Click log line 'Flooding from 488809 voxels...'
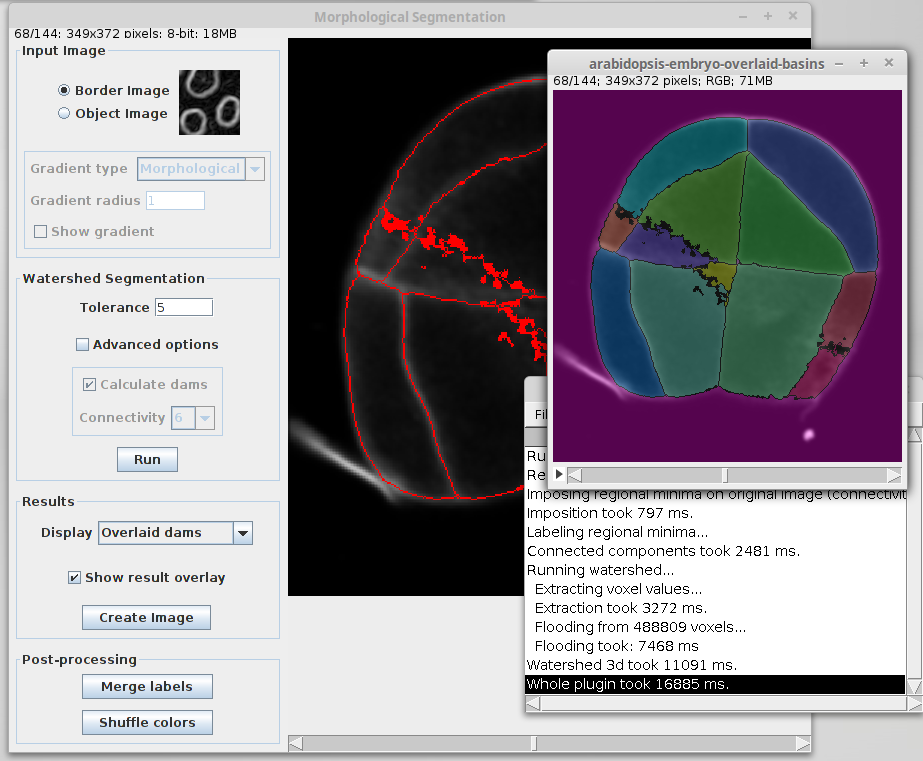This screenshot has height=761, width=923. (640, 627)
